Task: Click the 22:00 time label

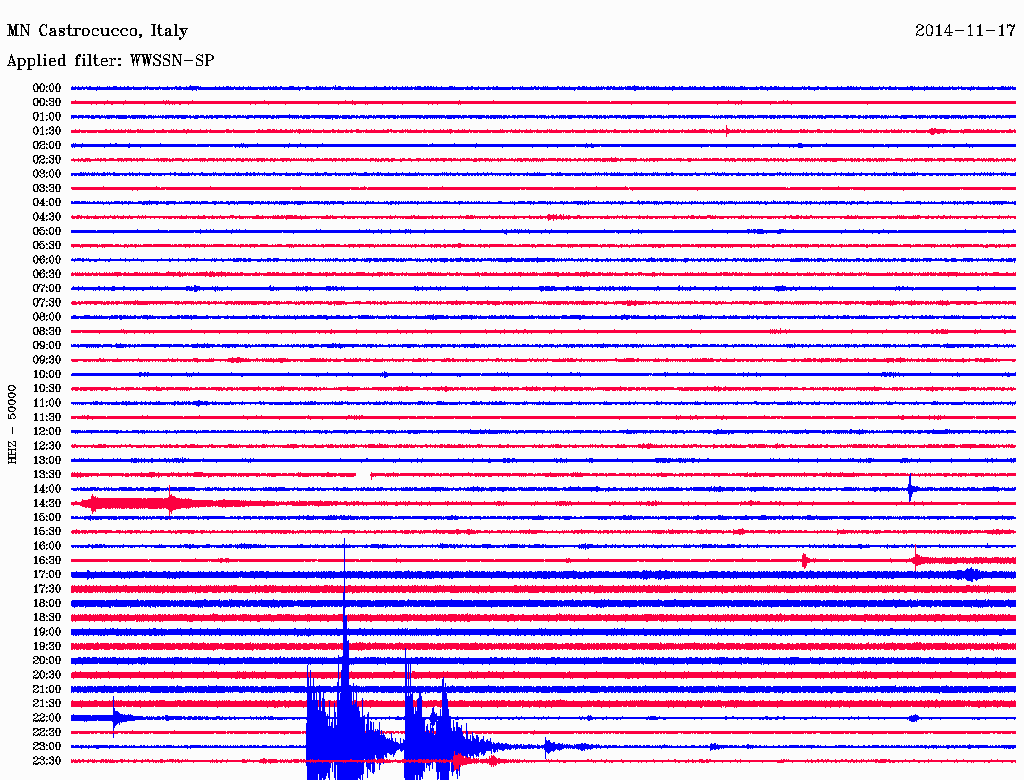Action: (x=47, y=718)
